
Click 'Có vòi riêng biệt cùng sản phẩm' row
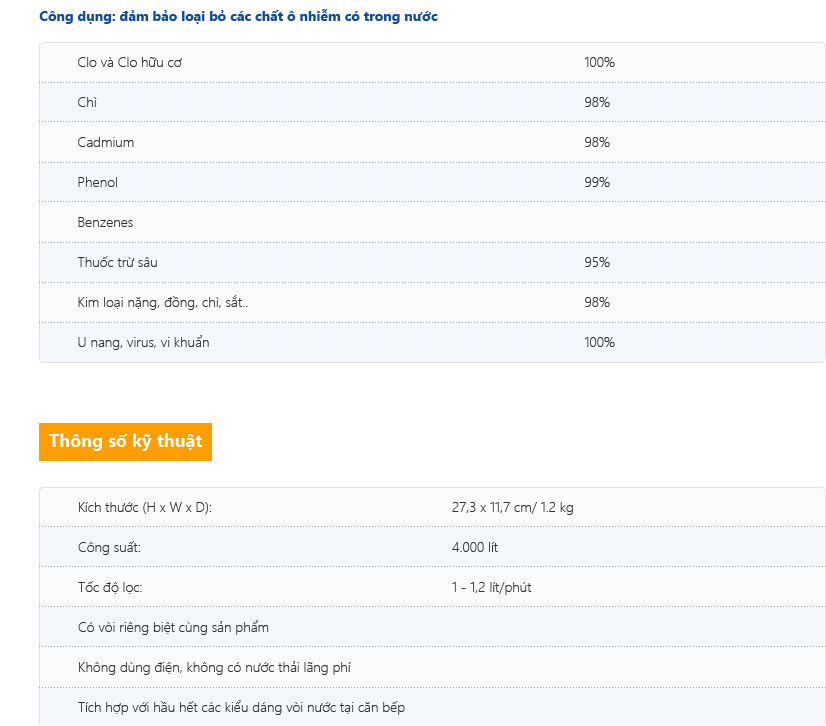tap(173, 627)
